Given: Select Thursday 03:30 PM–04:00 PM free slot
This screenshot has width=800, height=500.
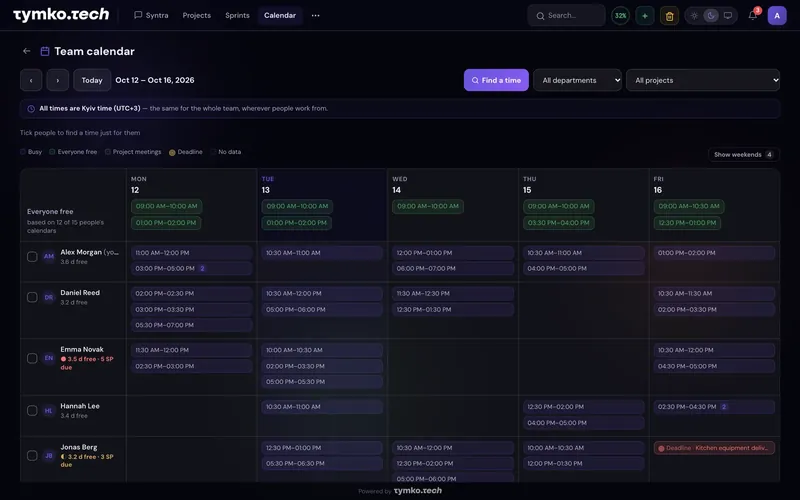Looking at the screenshot, I should pyautogui.click(x=558, y=222).
